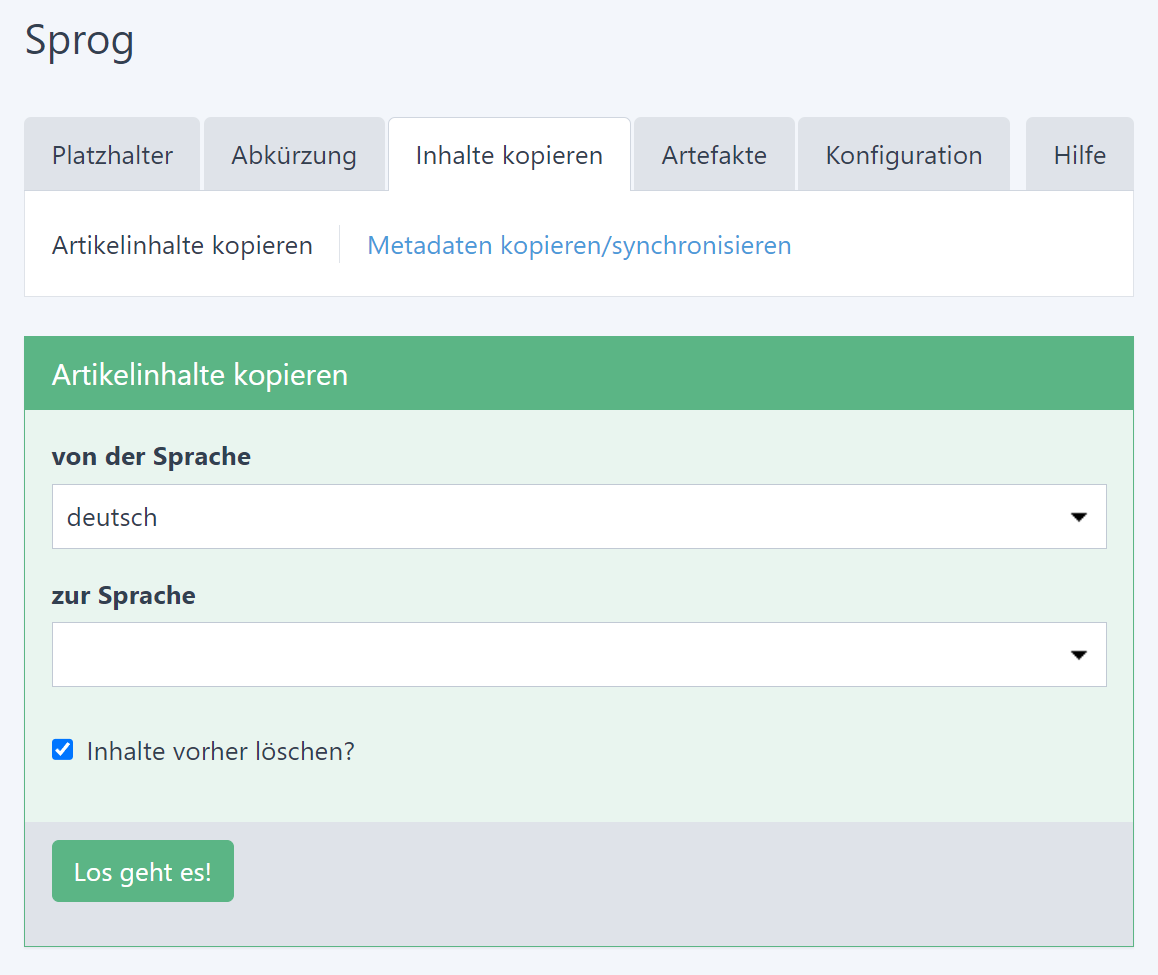Click the arrow icon of 'zur Sprache' dropdown
1158x975 pixels.
click(1078, 655)
